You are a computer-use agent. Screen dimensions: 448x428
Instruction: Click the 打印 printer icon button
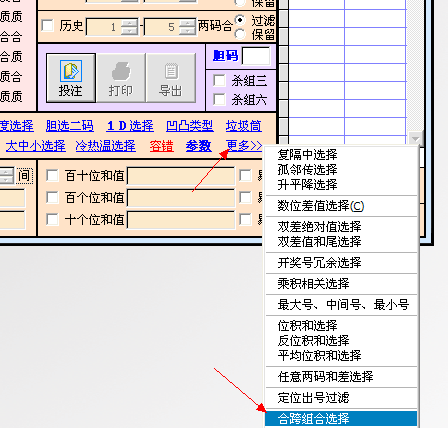pos(121,78)
